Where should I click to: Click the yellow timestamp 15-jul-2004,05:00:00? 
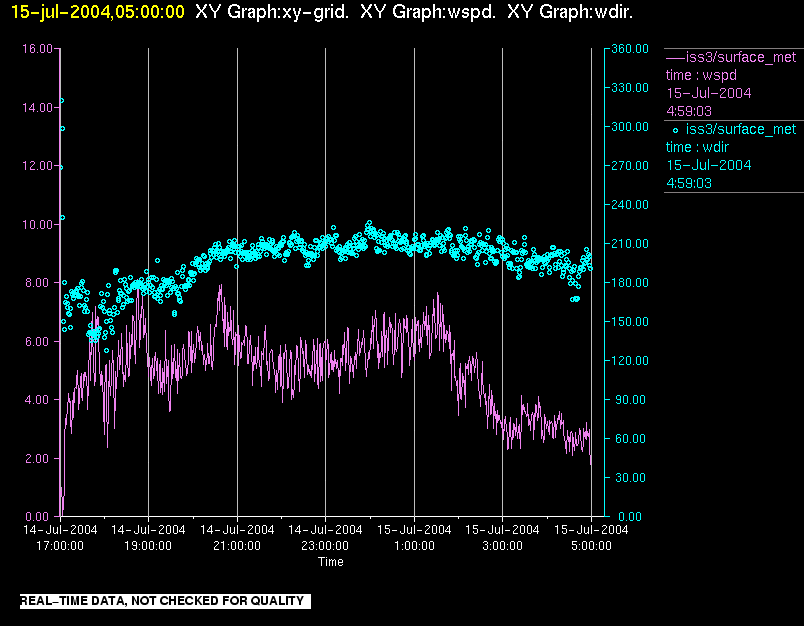(x=97, y=12)
